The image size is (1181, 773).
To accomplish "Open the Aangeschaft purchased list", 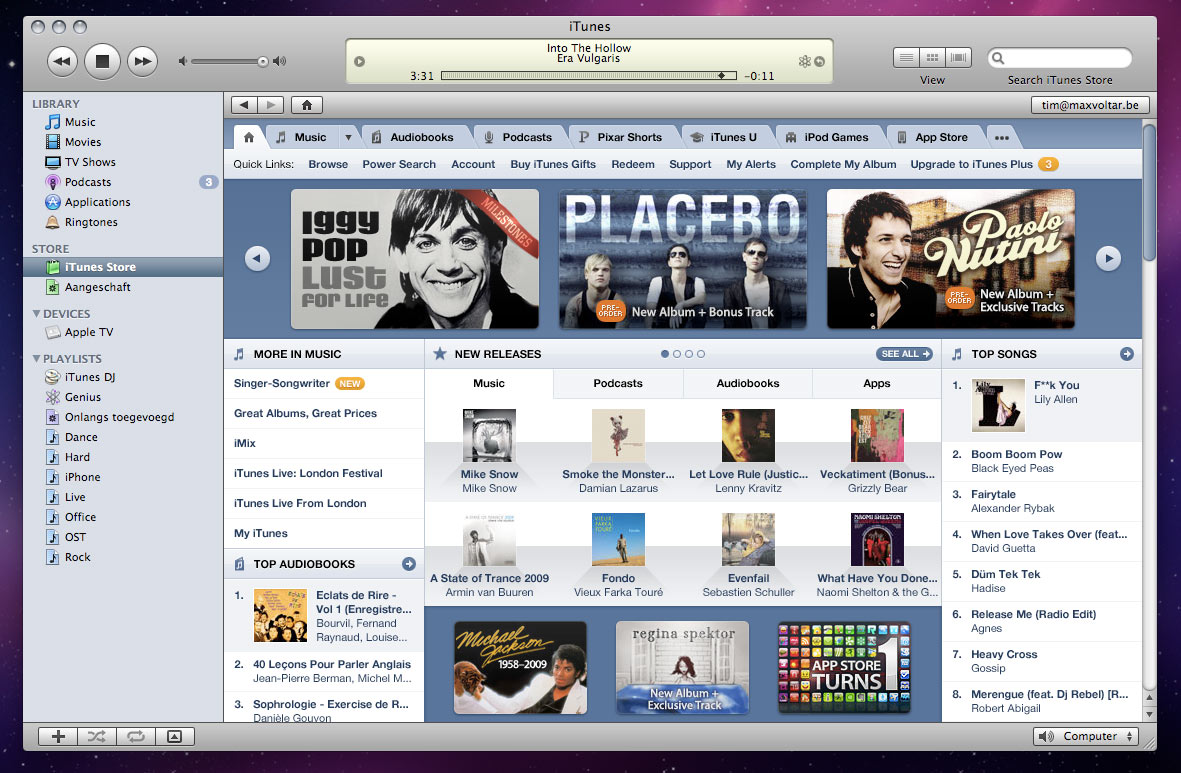I will (97, 287).
